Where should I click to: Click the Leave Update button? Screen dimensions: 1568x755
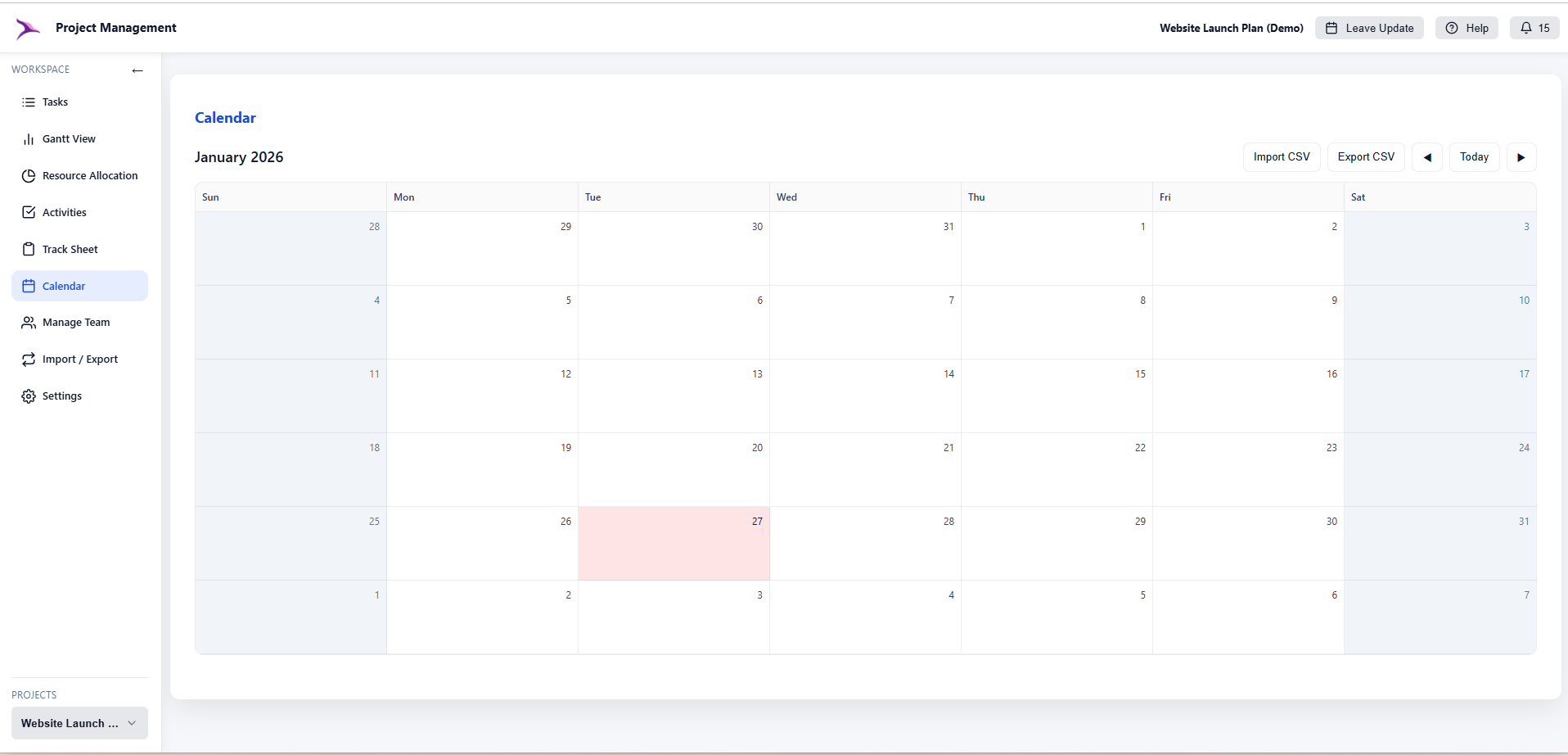pyautogui.click(x=1368, y=27)
